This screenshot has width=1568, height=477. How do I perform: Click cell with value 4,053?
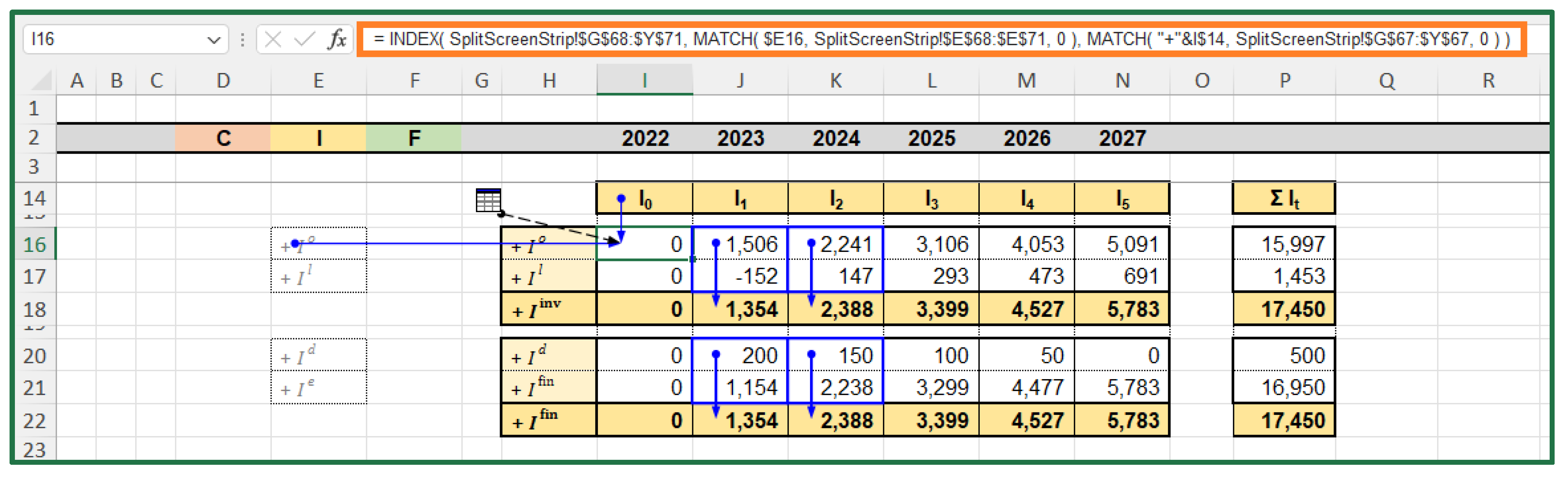(1027, 244)
